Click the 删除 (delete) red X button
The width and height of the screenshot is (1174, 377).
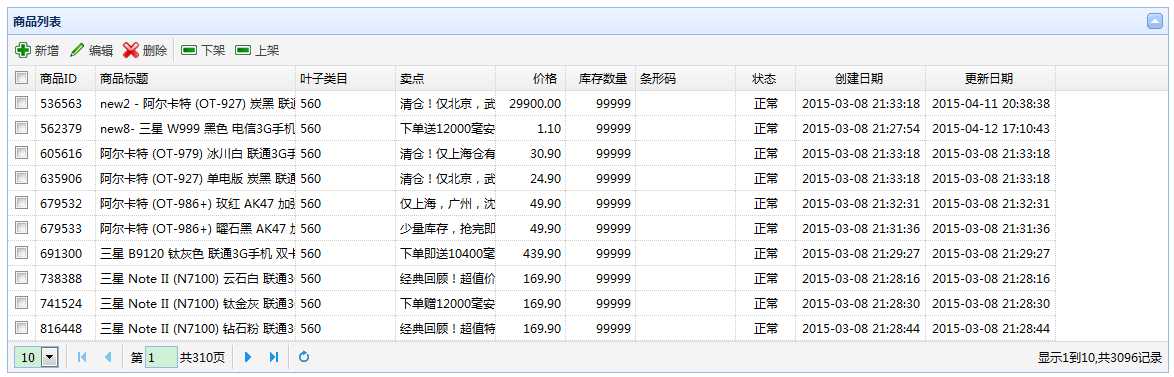[x=145, y=51]
